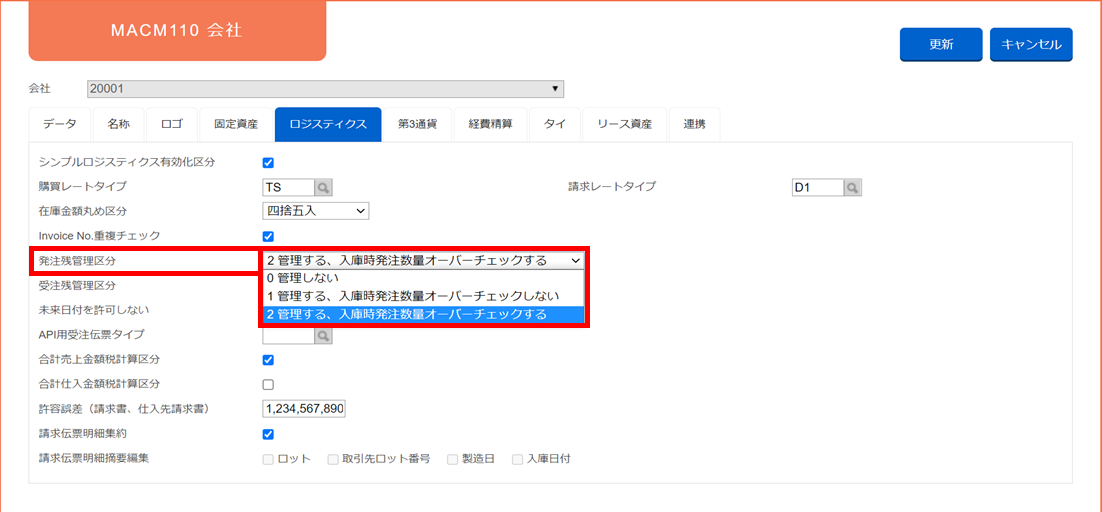Open lookup search for API用受注伝票タイプ

[x=323, y=336]
